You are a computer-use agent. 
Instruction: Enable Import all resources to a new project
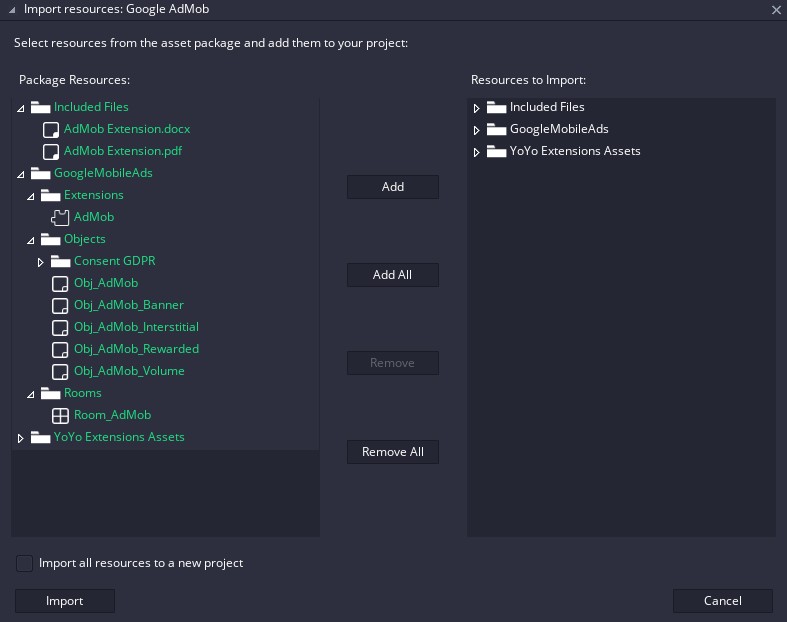click(24, 563)
